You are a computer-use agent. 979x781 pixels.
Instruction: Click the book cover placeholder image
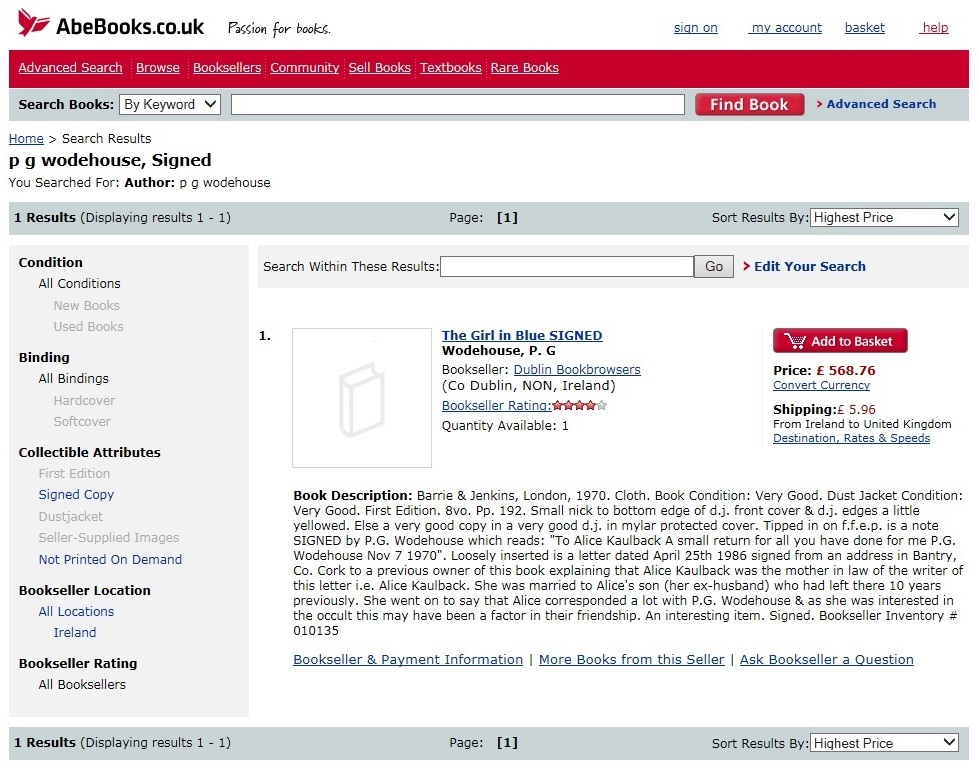[361, 397]
